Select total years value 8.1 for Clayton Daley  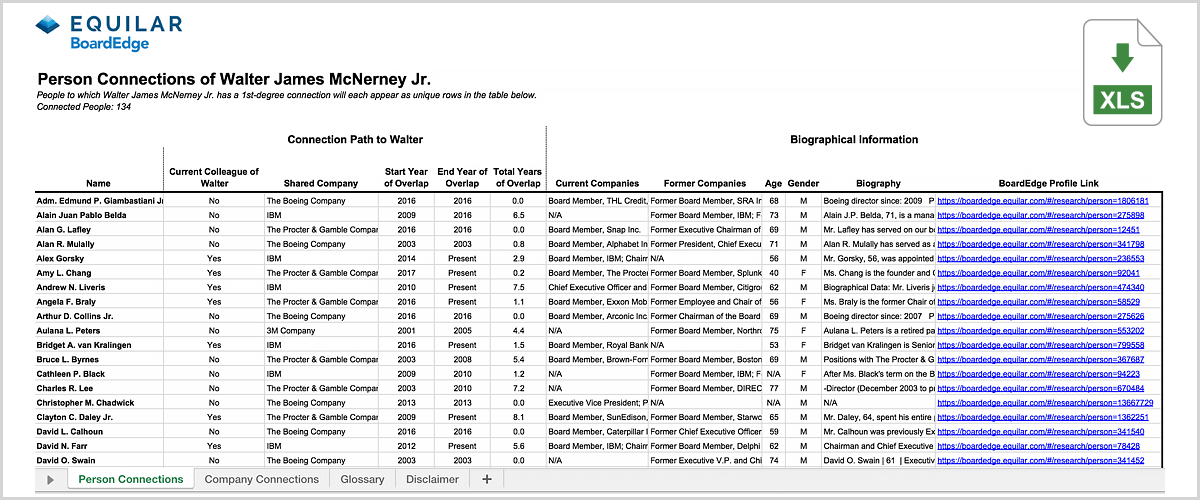point(519,417)
